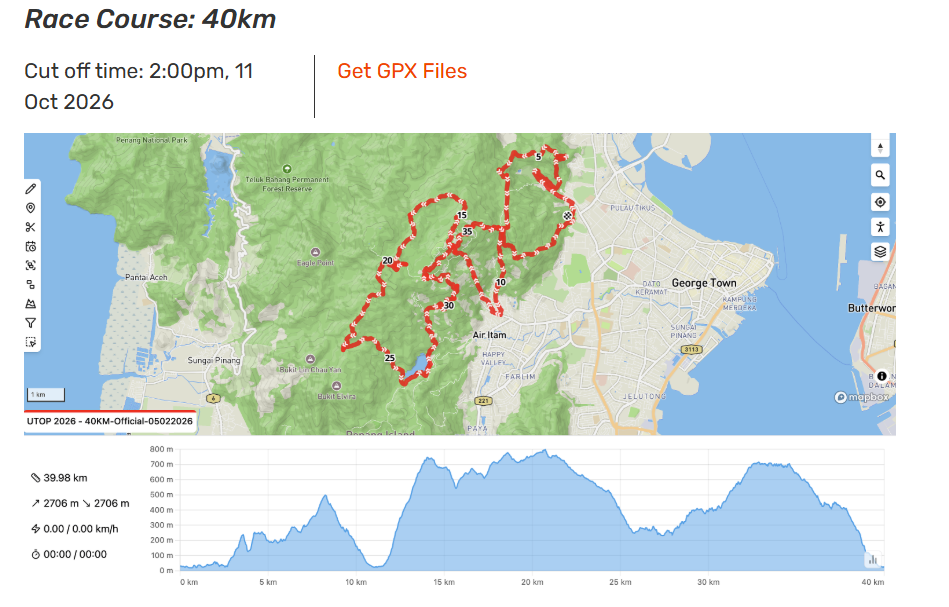Open the Get GPX Files link

[x=402, y=71]
